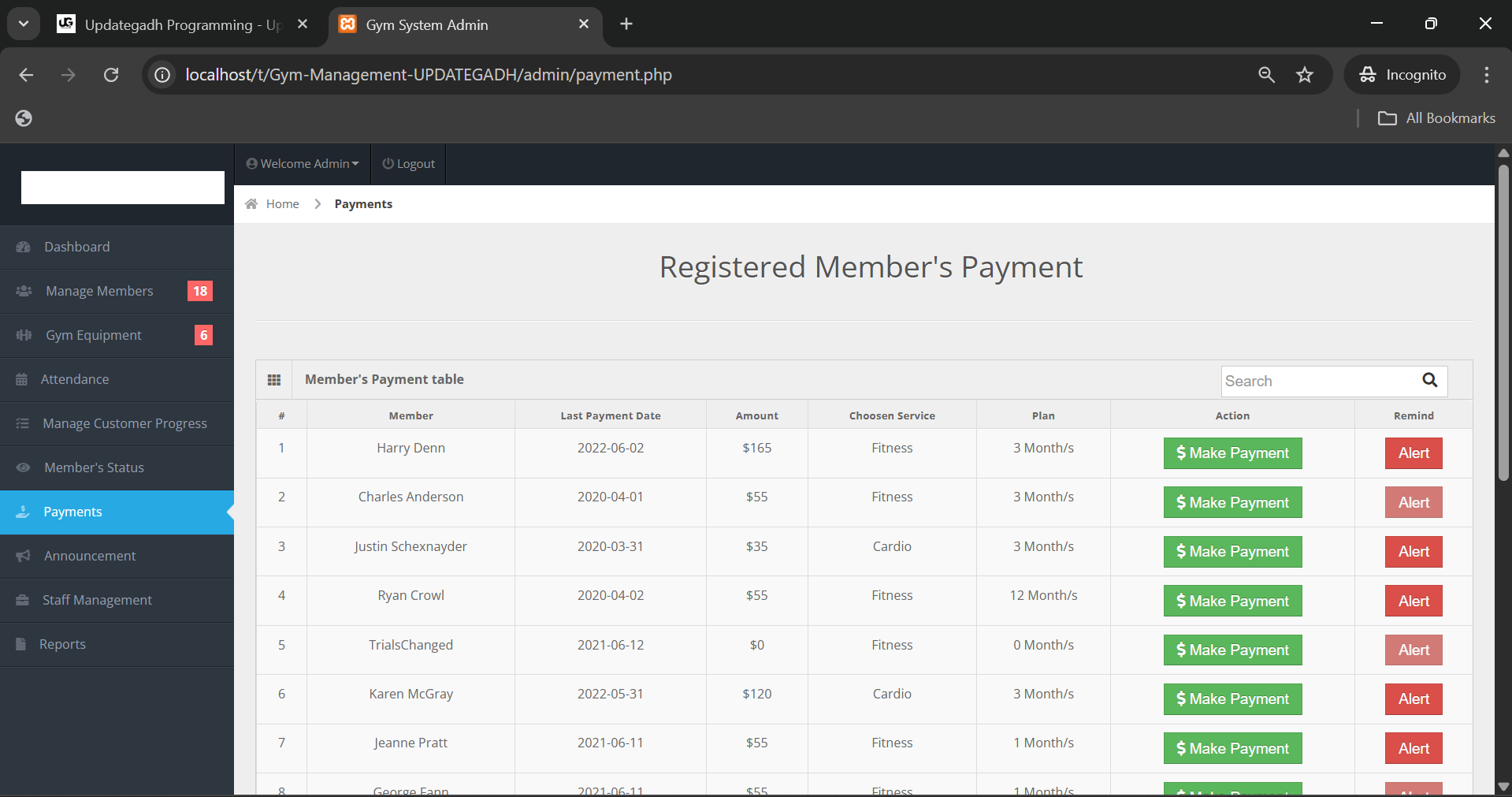Click the page vertical scrollbar thumb
Screen dimensions: 1512x797
click(1503, 322)
